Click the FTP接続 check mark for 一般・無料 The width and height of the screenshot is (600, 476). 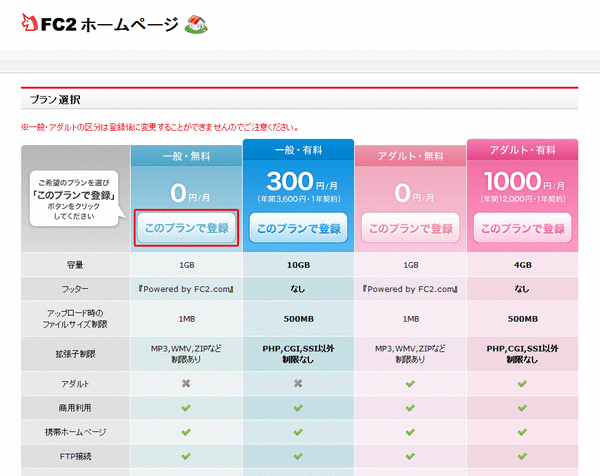186,456
